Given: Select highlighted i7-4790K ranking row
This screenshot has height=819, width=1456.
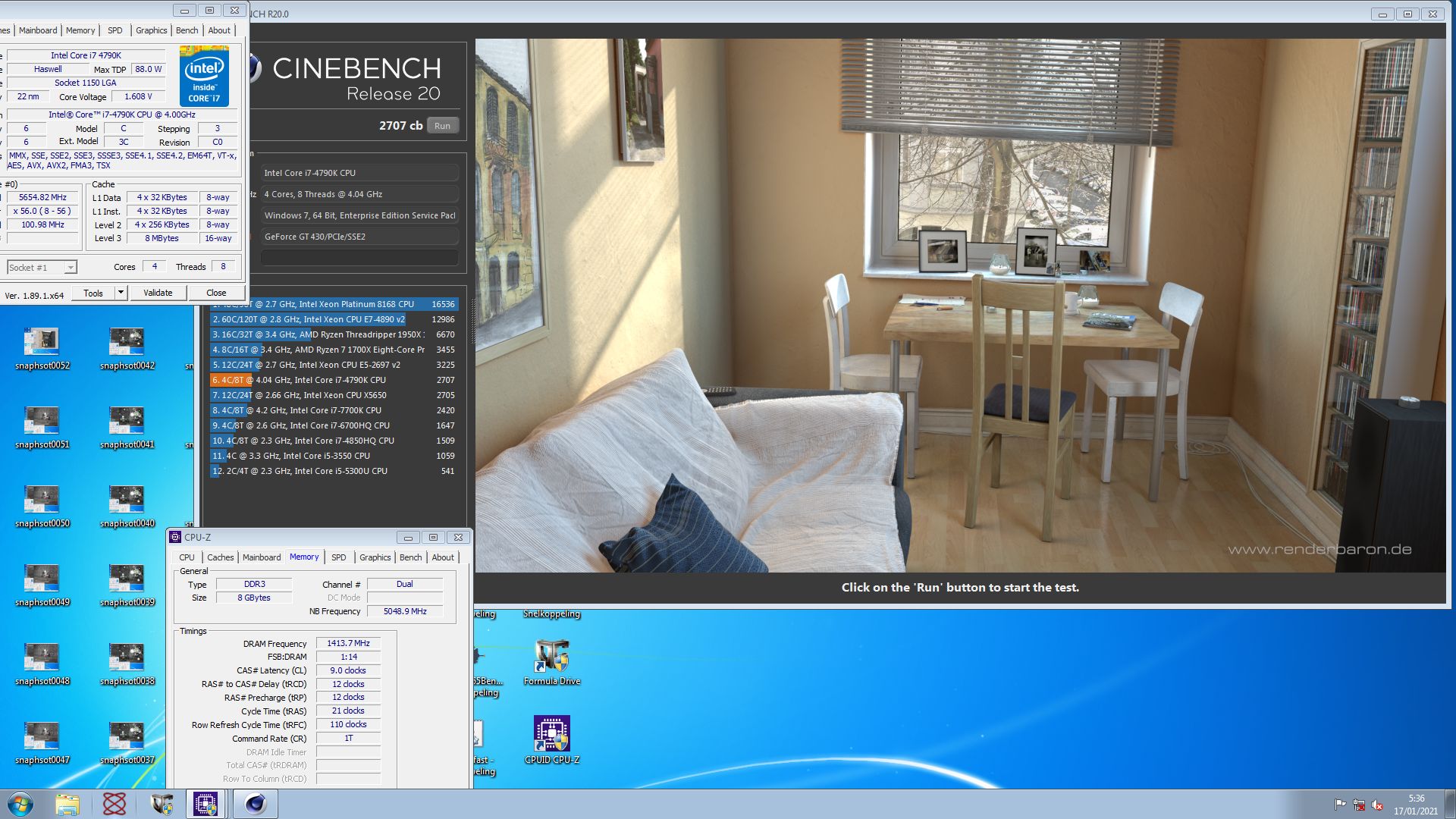Looking at the screenshot, I should tap(334, 380).
